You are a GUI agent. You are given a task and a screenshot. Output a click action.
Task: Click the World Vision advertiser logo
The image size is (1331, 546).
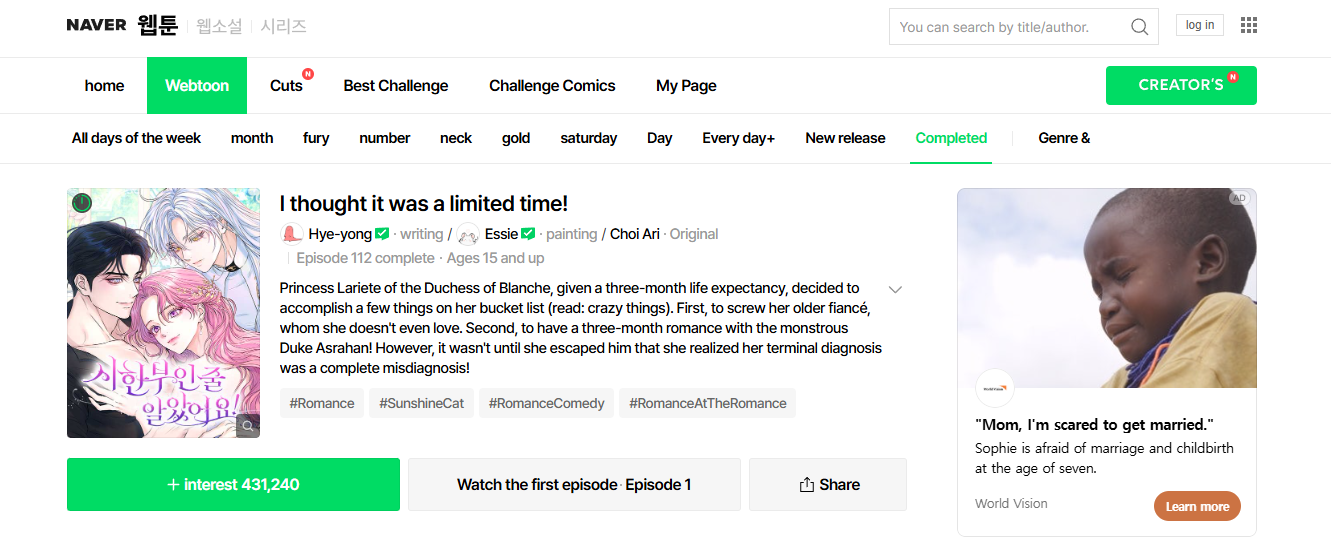click(994, 389)
